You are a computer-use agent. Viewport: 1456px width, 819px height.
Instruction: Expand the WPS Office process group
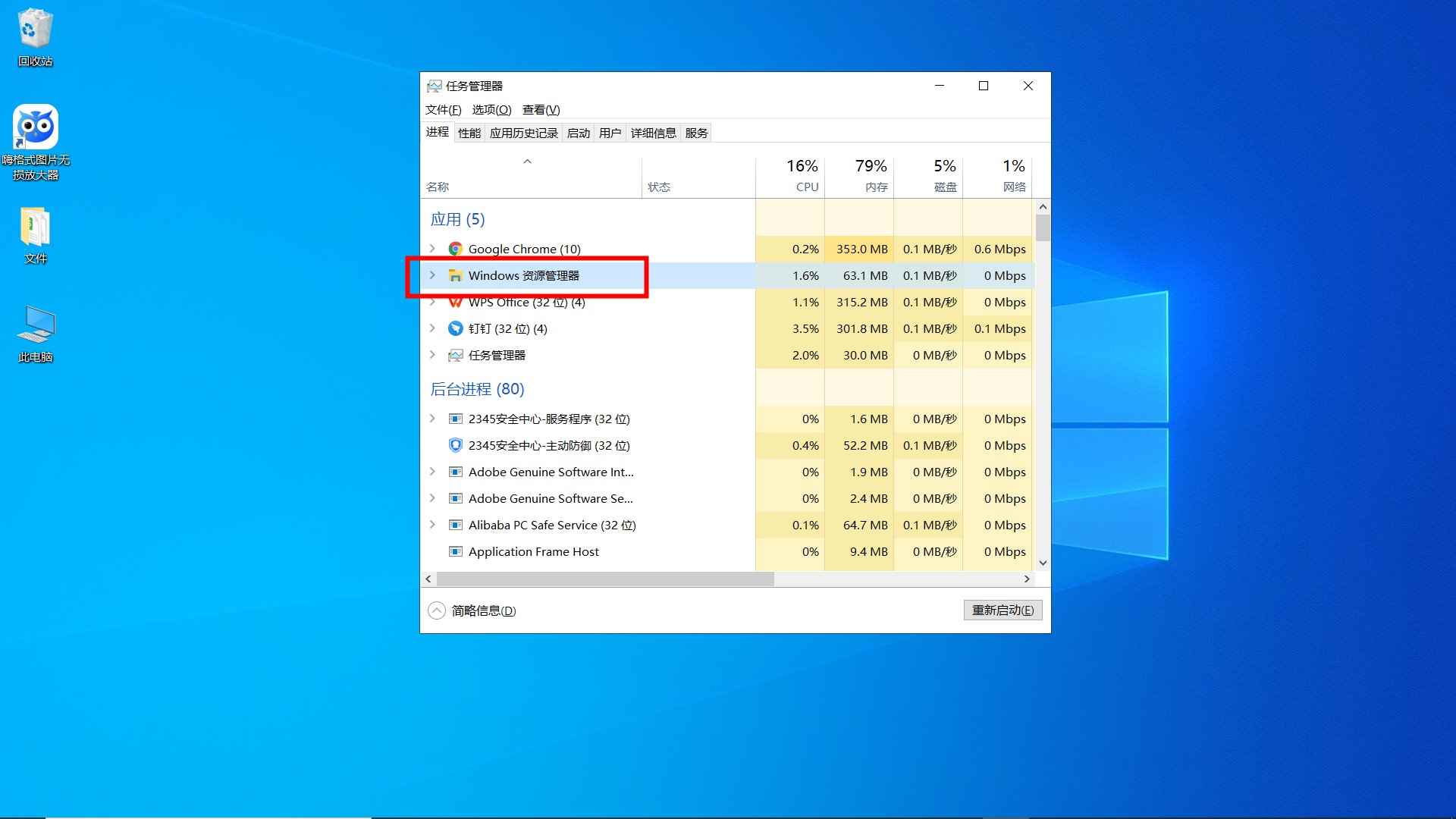432,302
